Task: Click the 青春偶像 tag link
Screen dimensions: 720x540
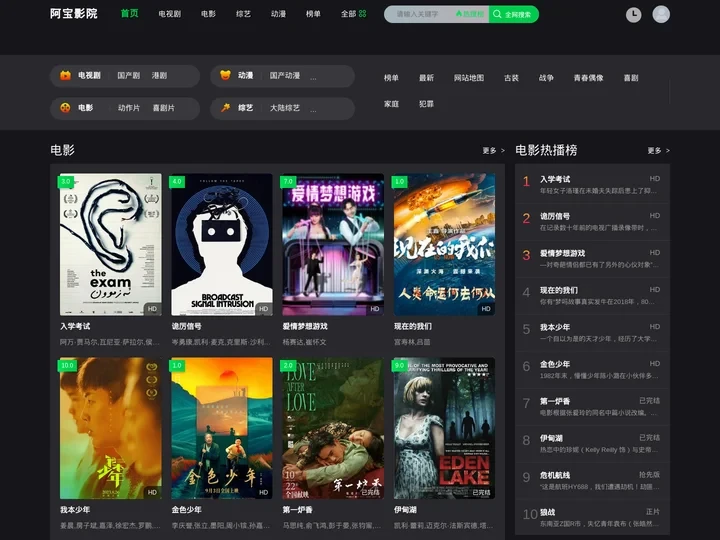Action: (588, 78)
